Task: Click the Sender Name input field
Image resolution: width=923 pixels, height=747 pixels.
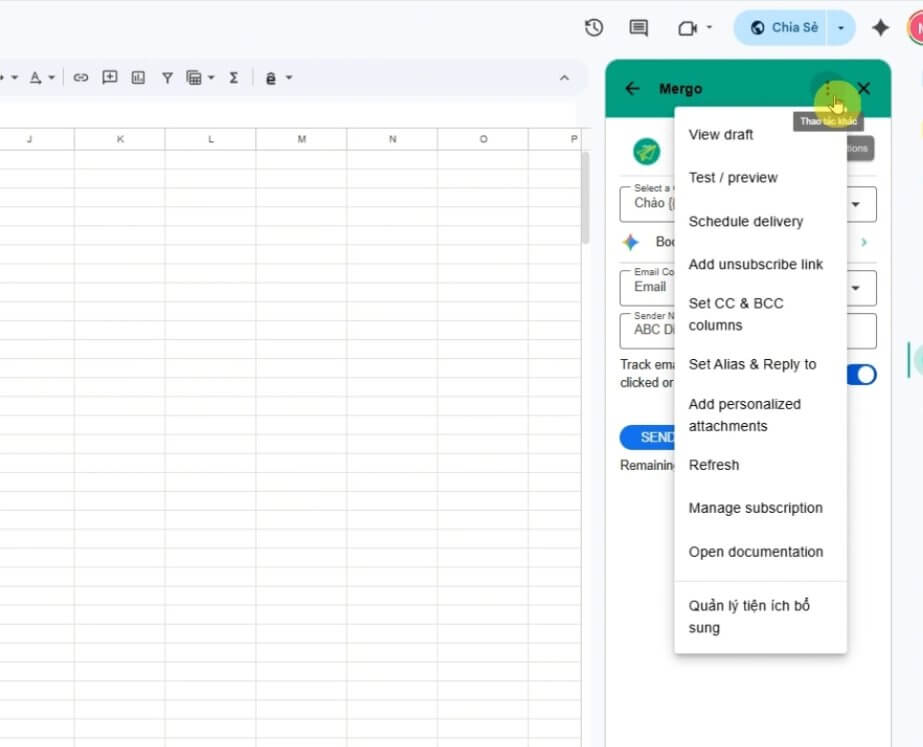Action: [748, 330]
